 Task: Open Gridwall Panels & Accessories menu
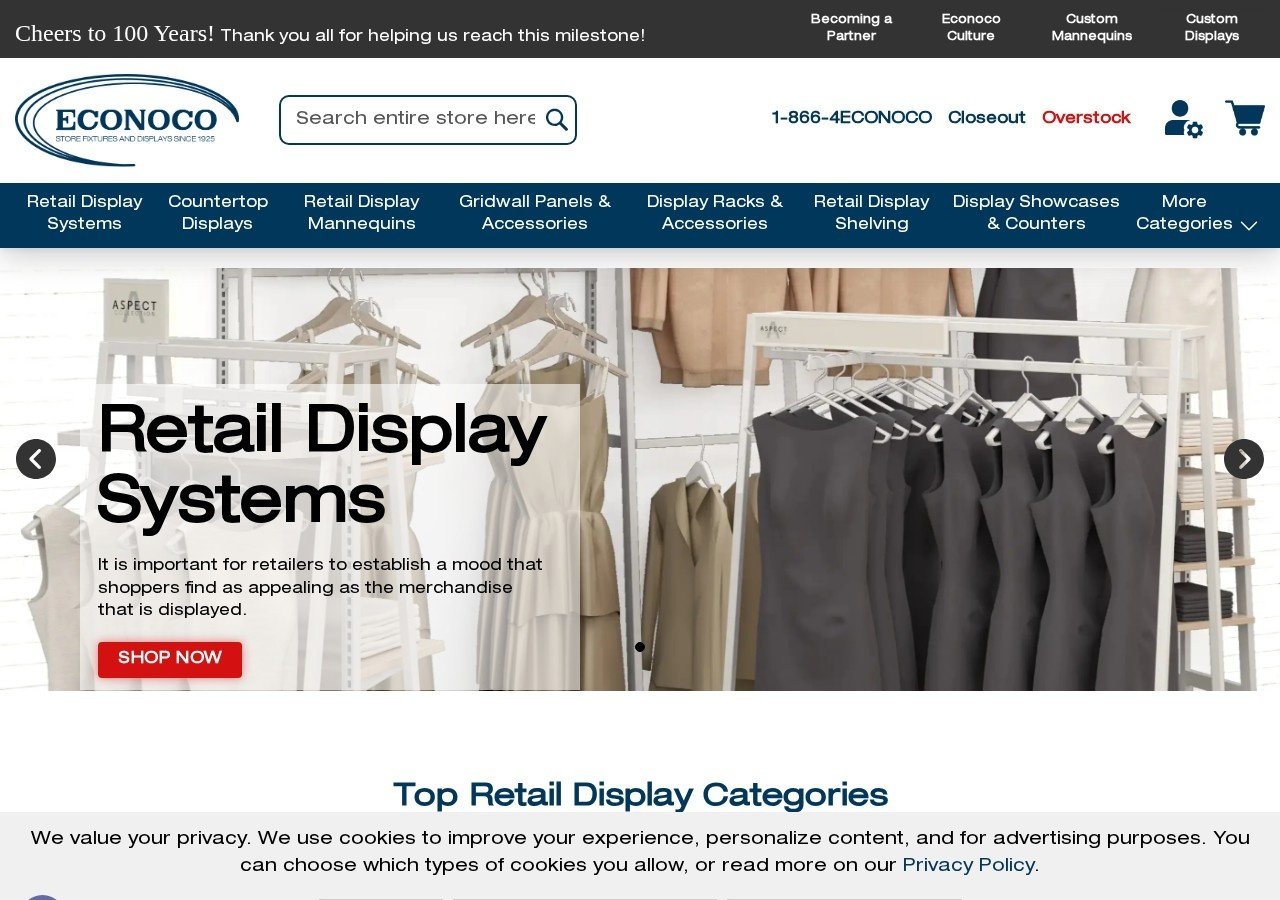(535, 214)
